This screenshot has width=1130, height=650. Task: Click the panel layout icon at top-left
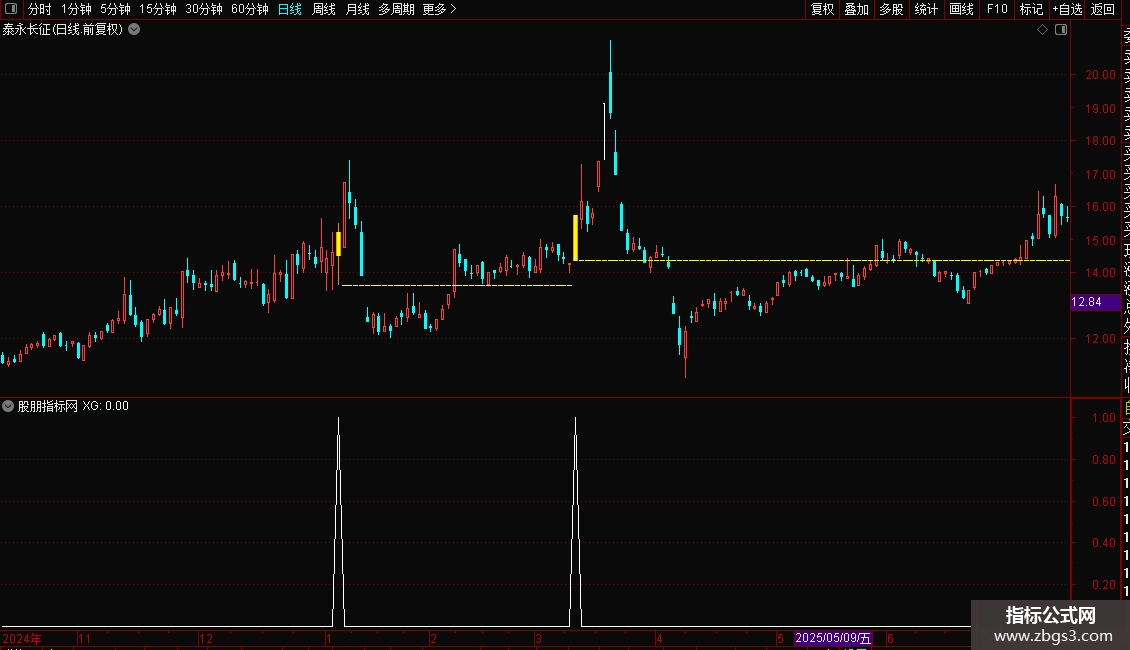[x=11, y=9]
